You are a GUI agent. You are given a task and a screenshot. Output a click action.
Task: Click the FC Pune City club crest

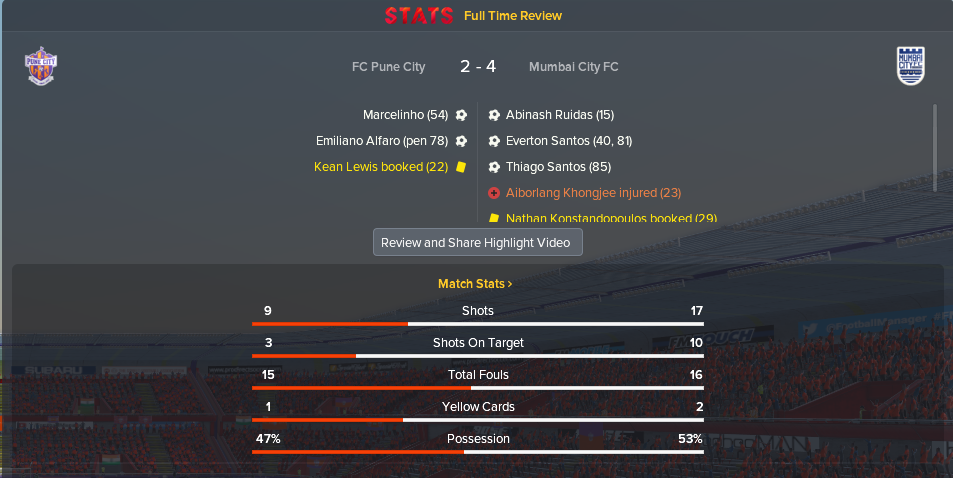coord(41,66)
